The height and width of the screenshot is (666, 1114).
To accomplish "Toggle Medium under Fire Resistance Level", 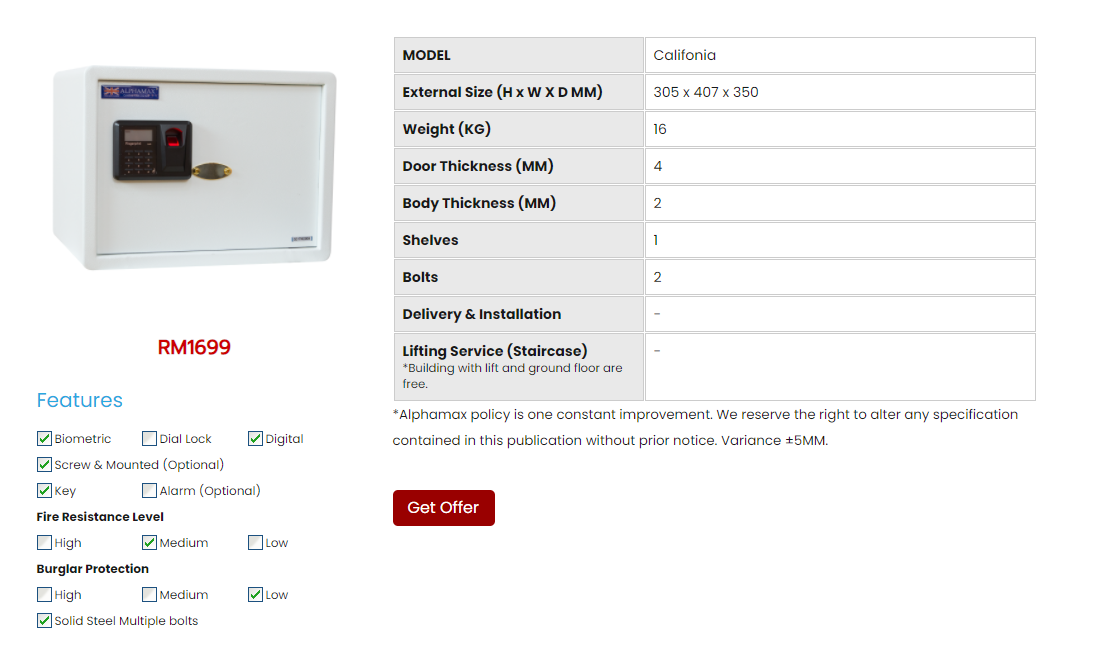I will [149, 543].
